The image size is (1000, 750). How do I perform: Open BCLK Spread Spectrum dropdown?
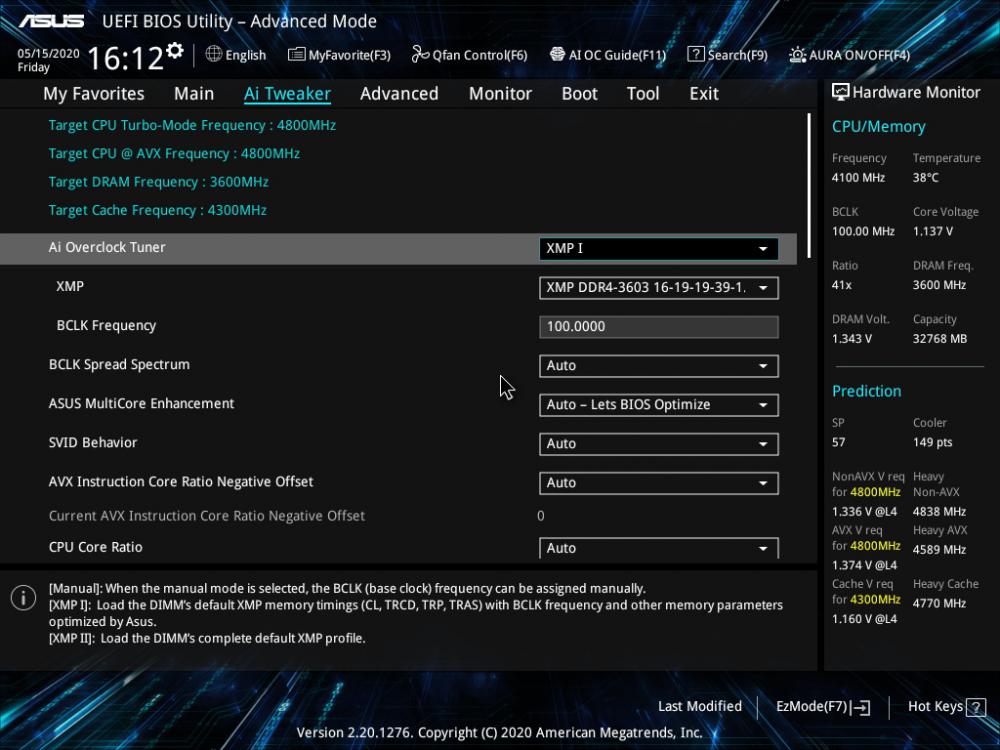pos(658,366)
